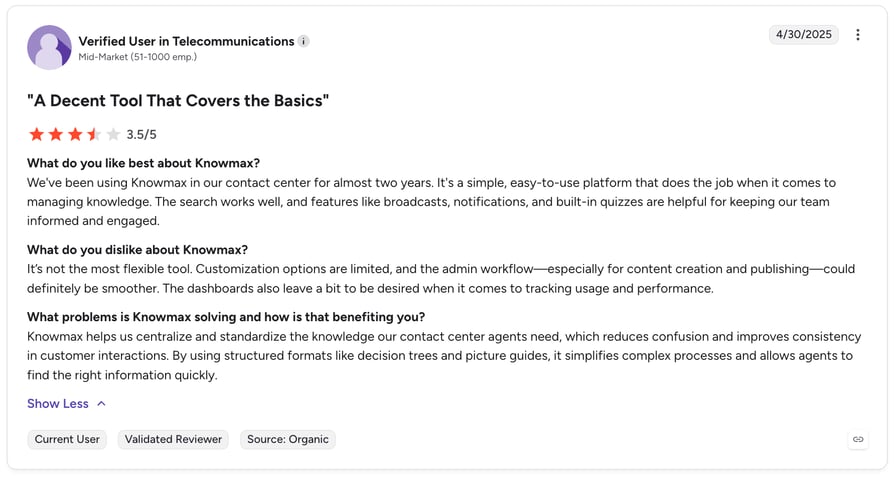Click the 3.5/5 rating score

tap(141, 134)
